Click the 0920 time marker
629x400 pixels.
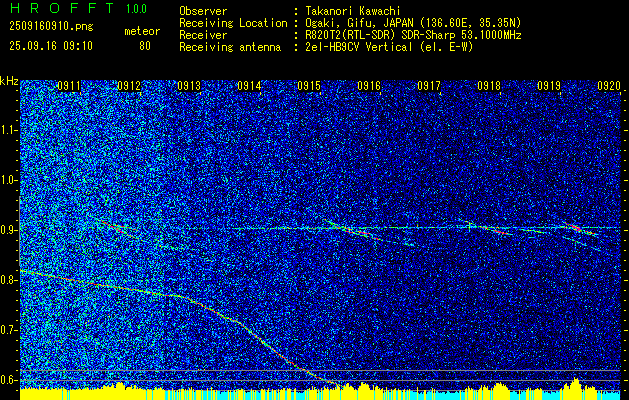pyautogui.click(x=609, y=85)
